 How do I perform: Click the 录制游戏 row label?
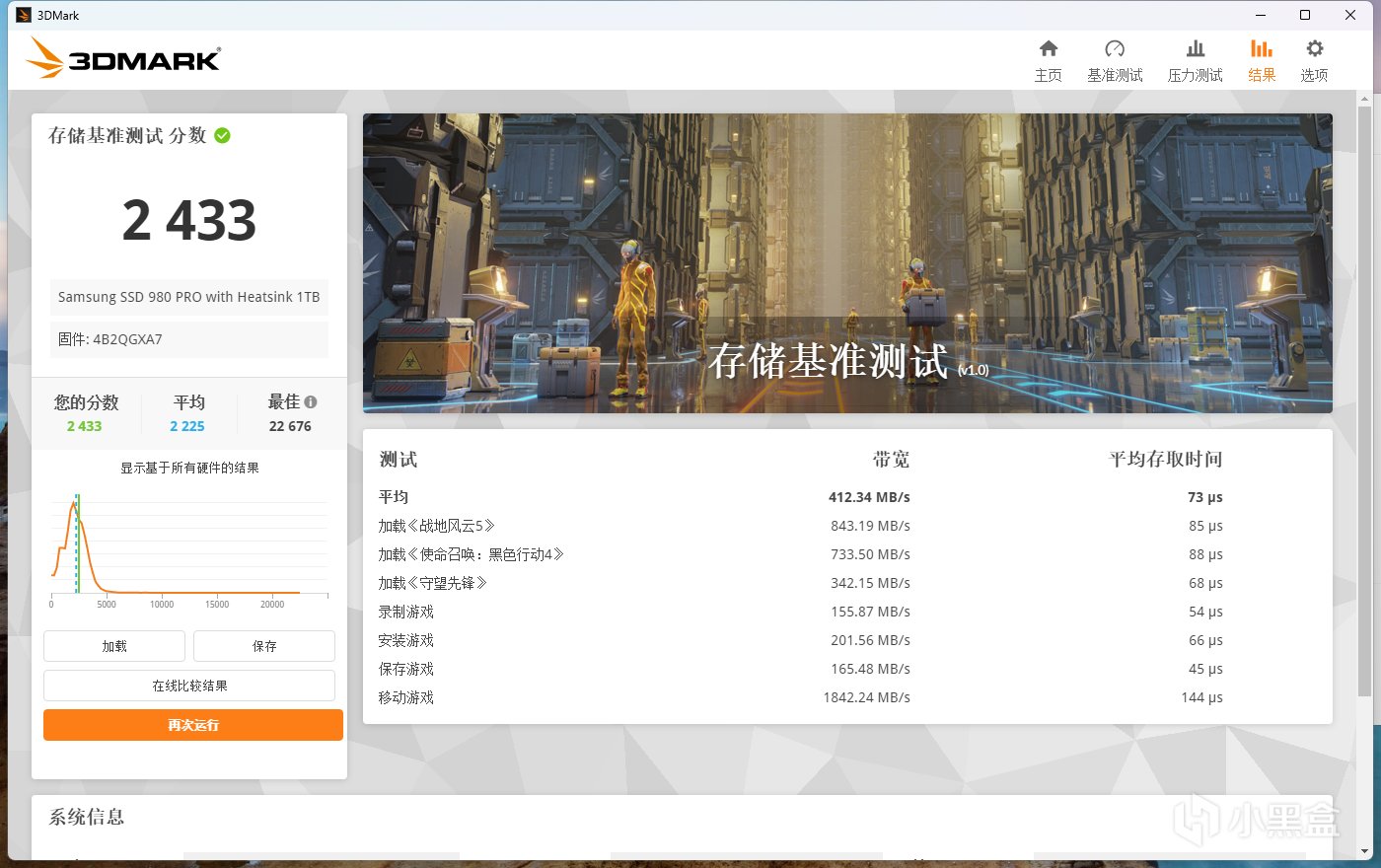405,612
